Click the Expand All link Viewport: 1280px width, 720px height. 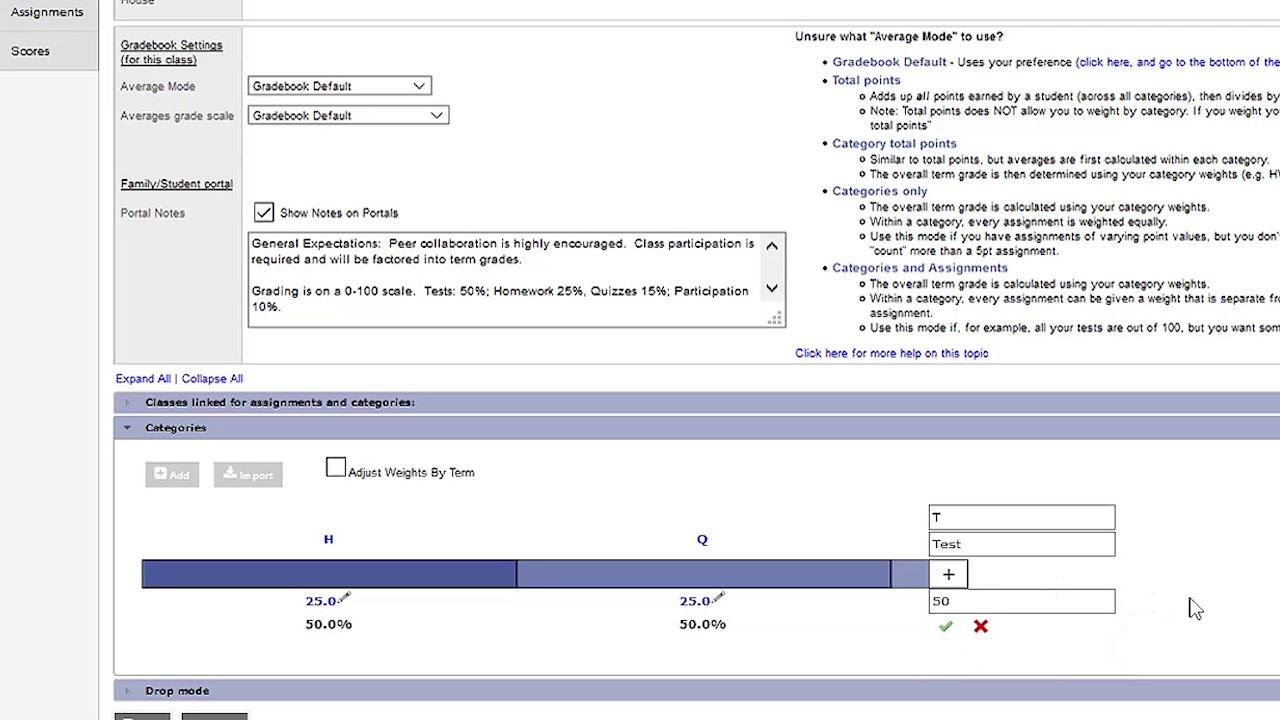143,379
